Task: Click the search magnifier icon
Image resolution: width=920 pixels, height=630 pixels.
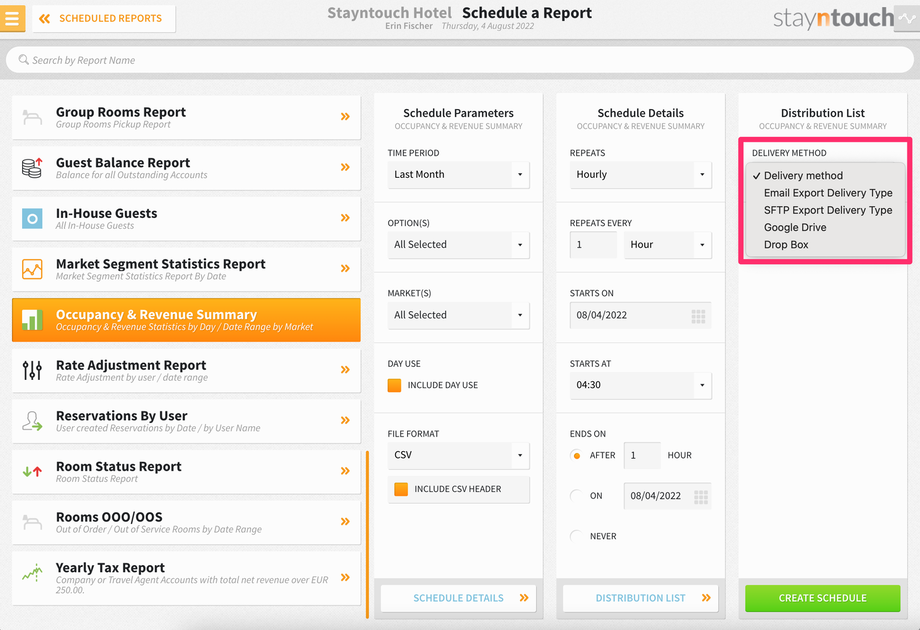Action: point(23,60)
